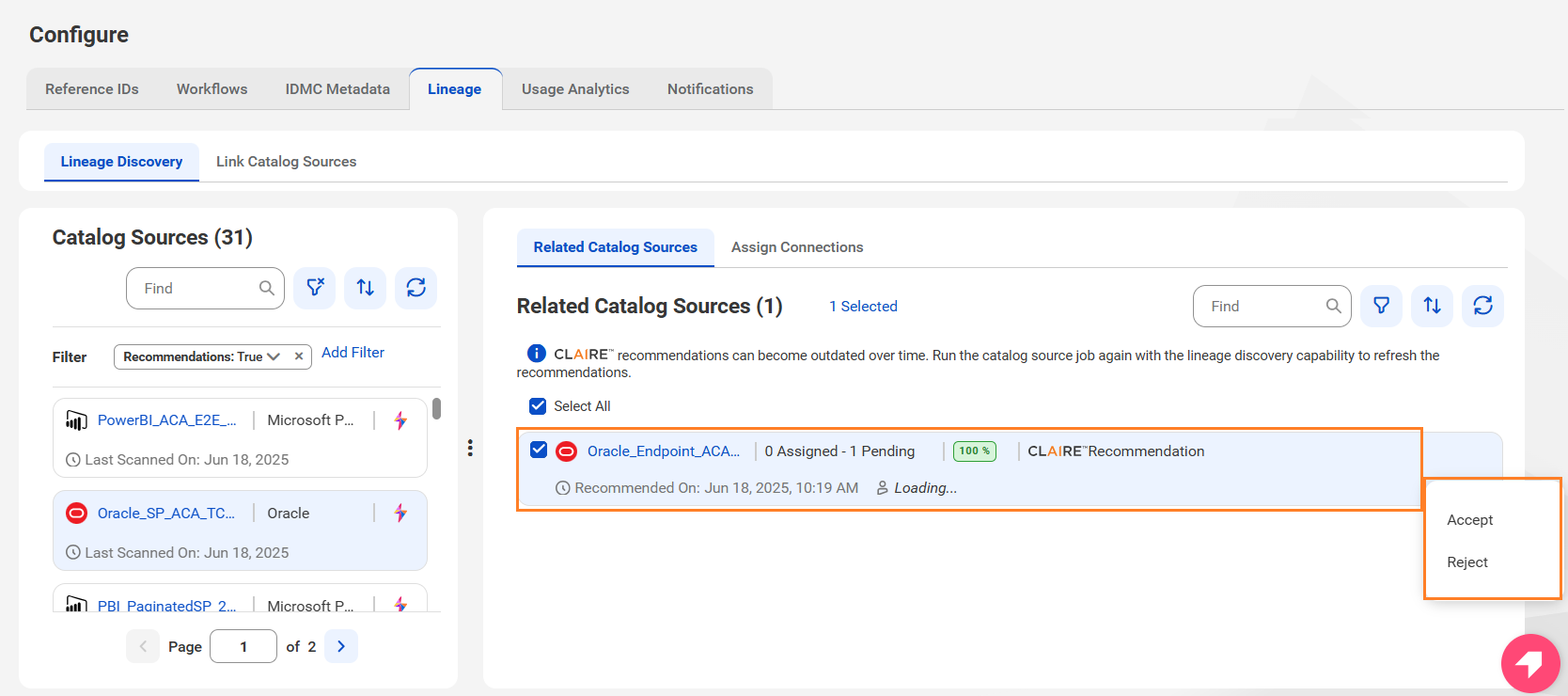Open the filter in Related Catalog Sources
The height and width of the screenshot is (696, 1568).
[1382, 306]
